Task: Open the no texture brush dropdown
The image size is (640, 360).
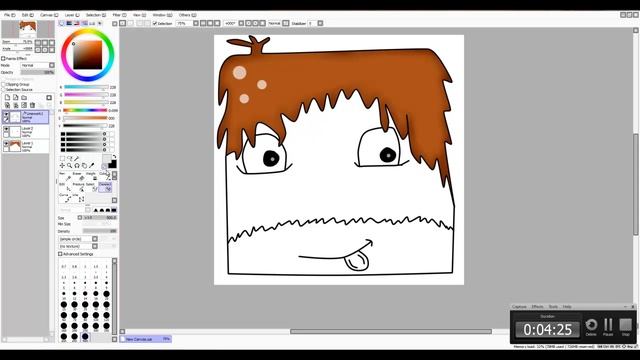Action: [95, 246]
